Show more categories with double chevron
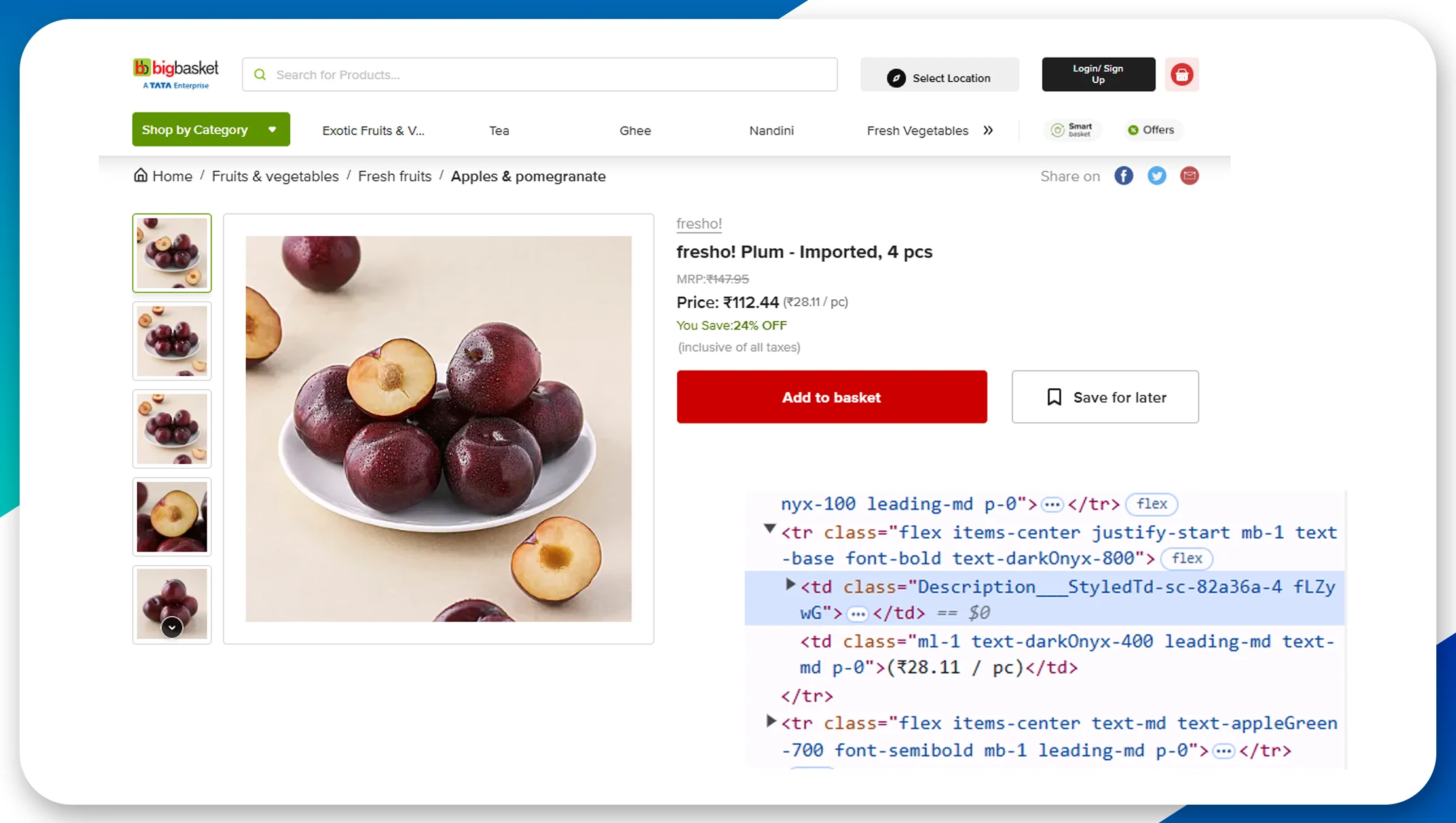Image resolution: width=1456 pixels, height=823 pixels. click(988, 130)
